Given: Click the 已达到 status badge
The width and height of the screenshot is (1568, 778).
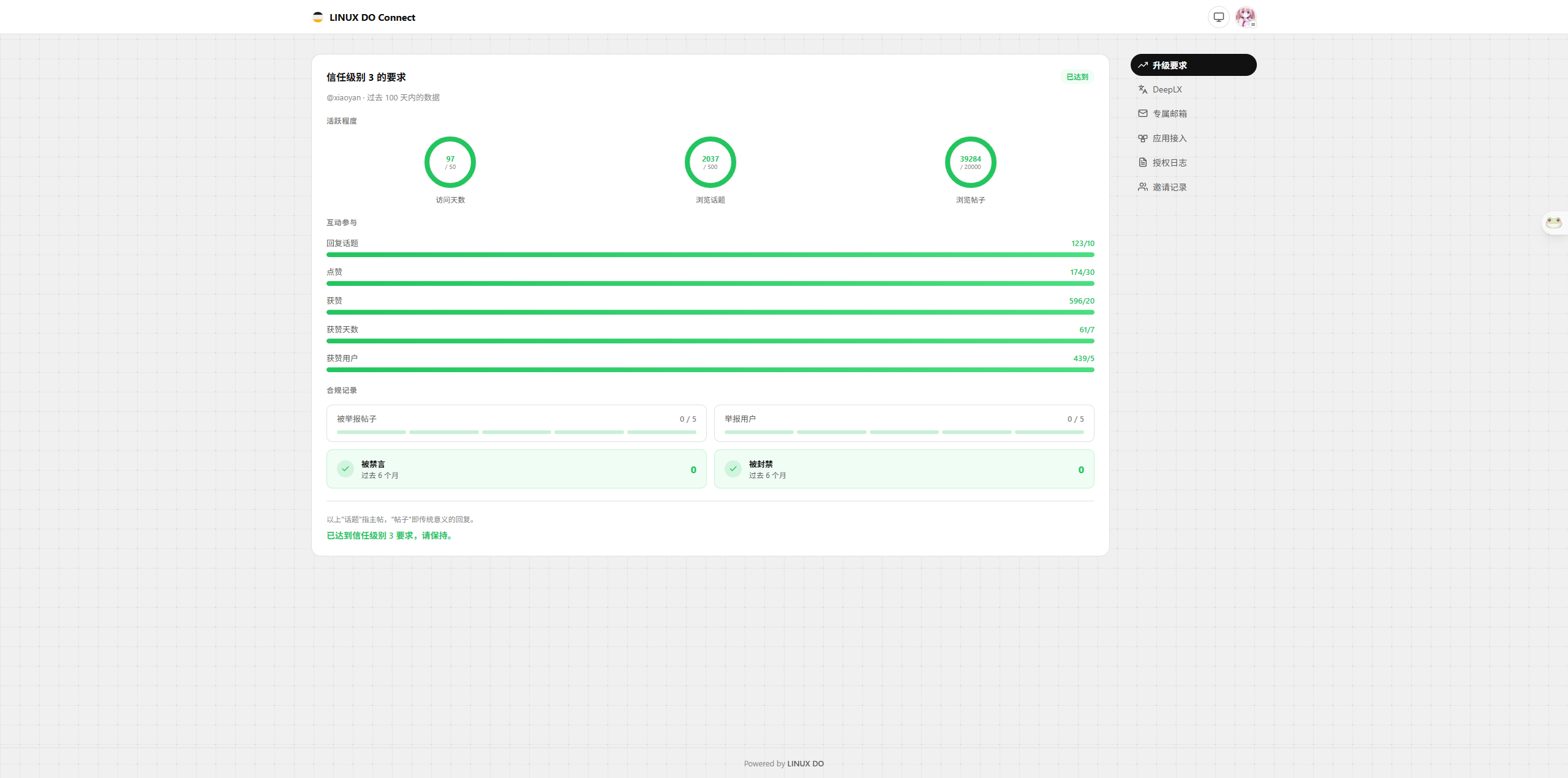Looking at the screenshot, I should click(x=1077, y=77).
